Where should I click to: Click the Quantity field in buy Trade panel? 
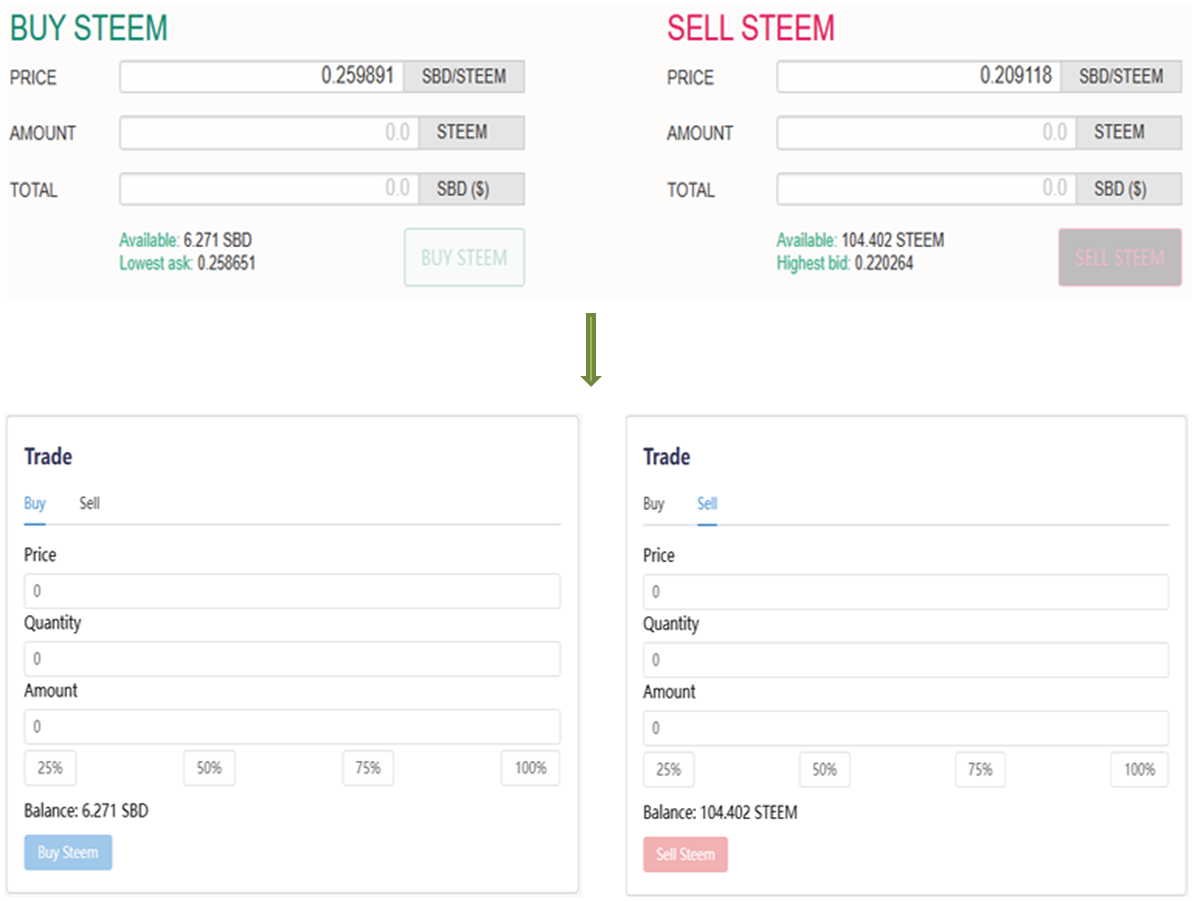tap(292, 659)
